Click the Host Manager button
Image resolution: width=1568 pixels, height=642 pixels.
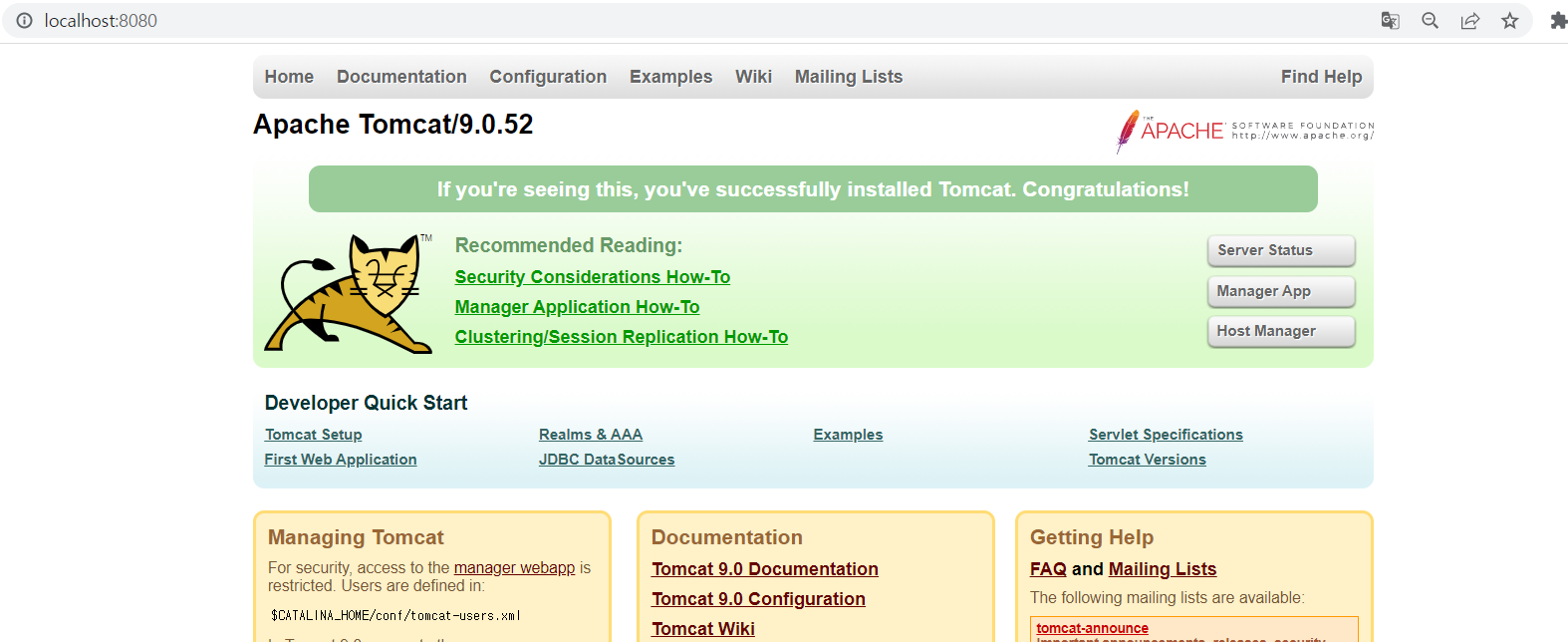1281,331
